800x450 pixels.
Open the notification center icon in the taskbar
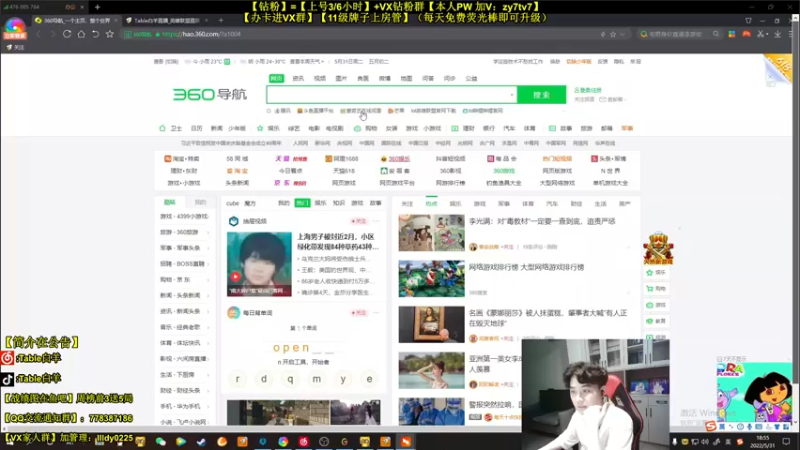pyautogui.click(x=786, y=441)
